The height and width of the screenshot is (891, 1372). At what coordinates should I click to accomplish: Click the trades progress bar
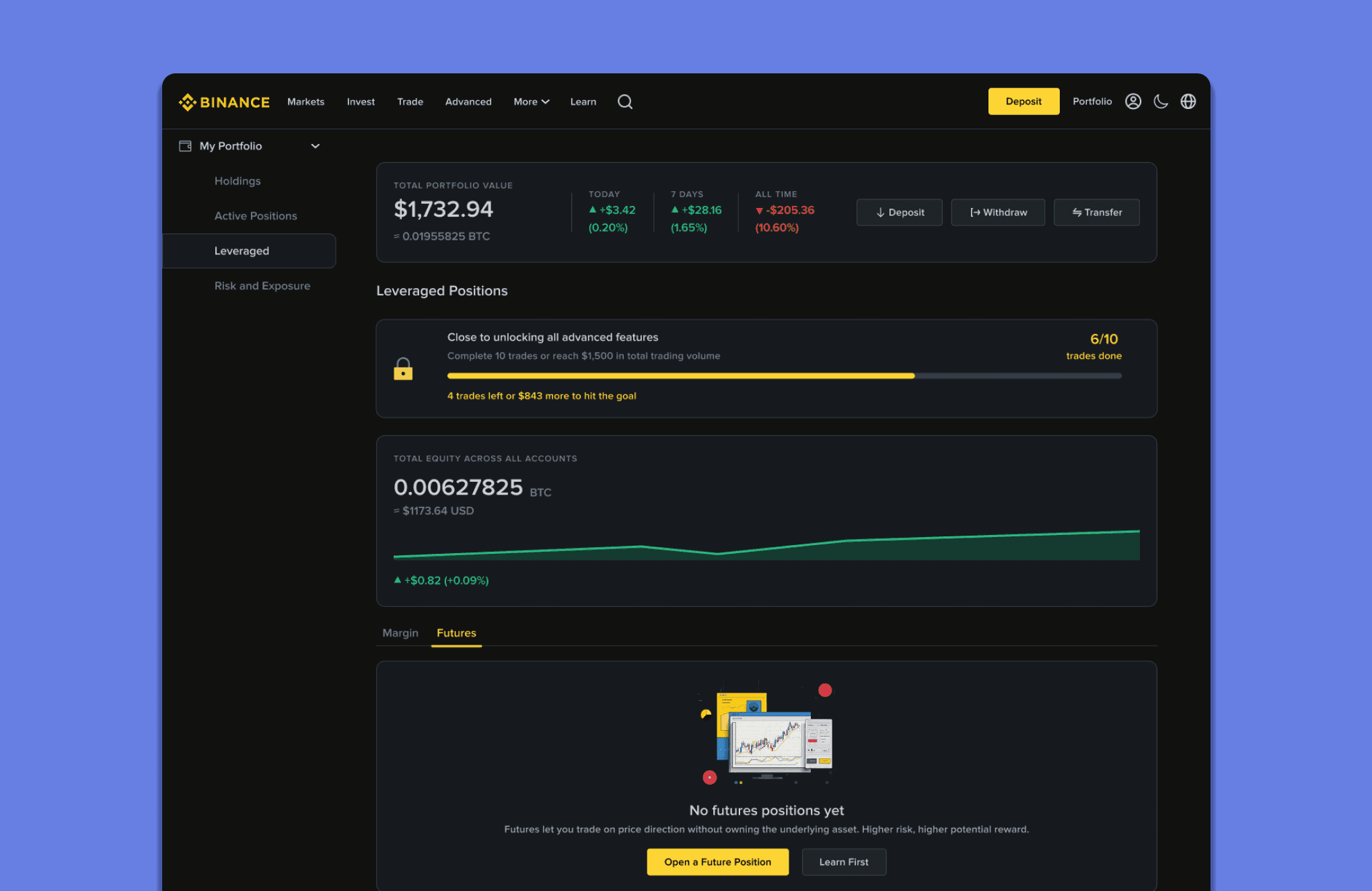[784, 376]
